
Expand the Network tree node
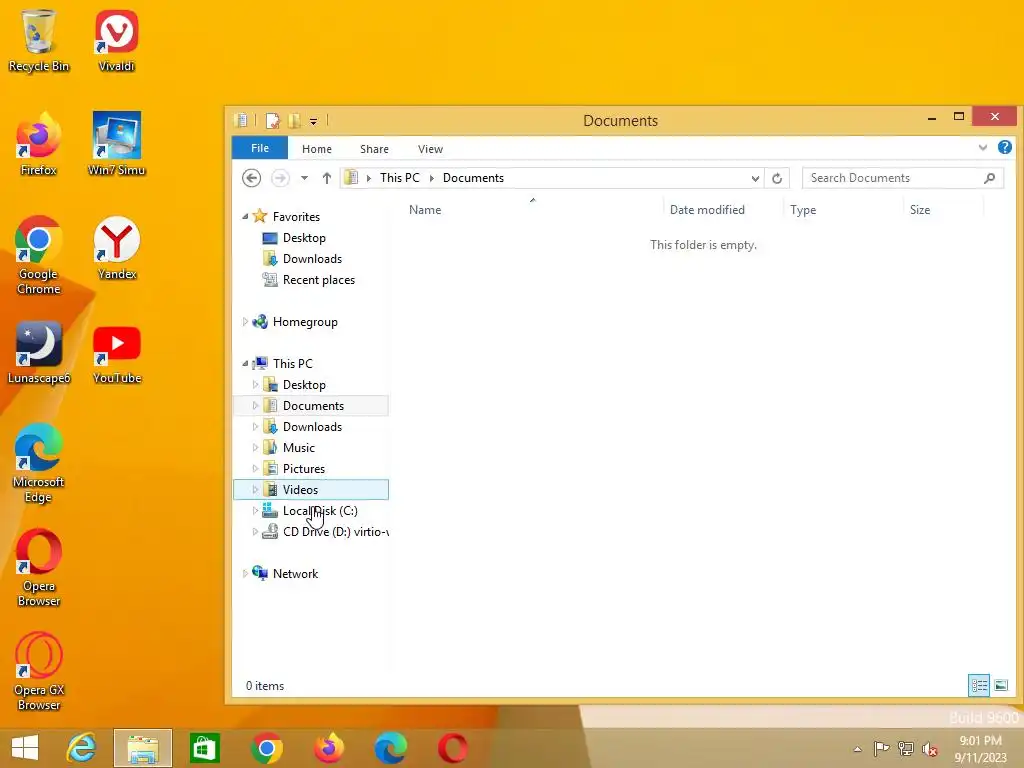tap(245, 573)
